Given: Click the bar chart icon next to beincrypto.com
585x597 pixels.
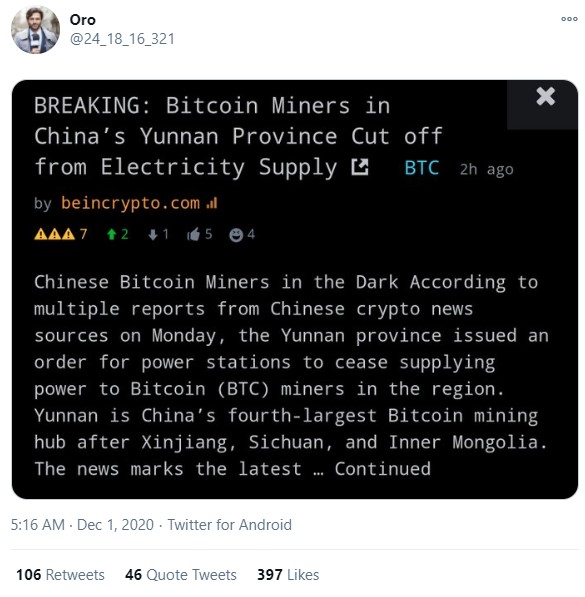Looking at the screenshot, I should click(x=212, y=203).
